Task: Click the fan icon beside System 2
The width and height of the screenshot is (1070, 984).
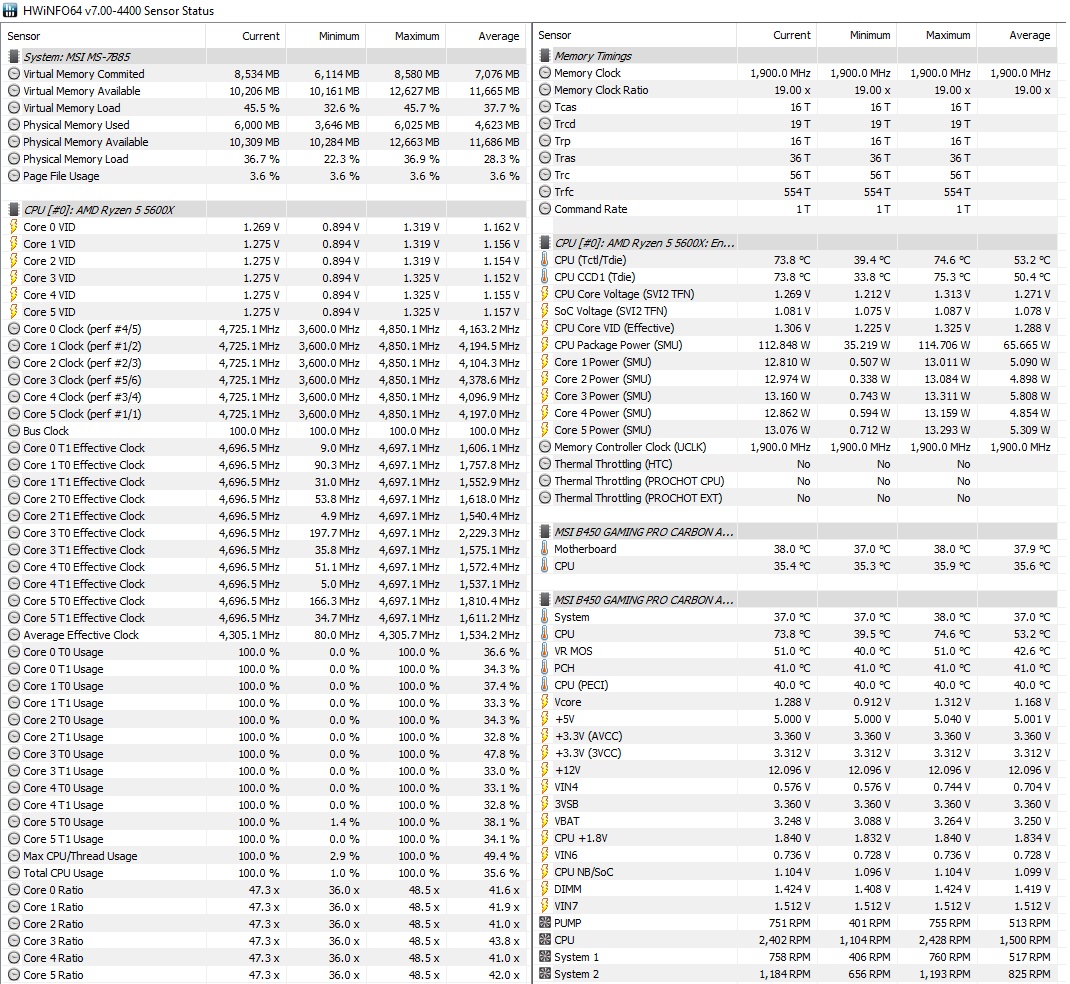Action: coord(545,974)
